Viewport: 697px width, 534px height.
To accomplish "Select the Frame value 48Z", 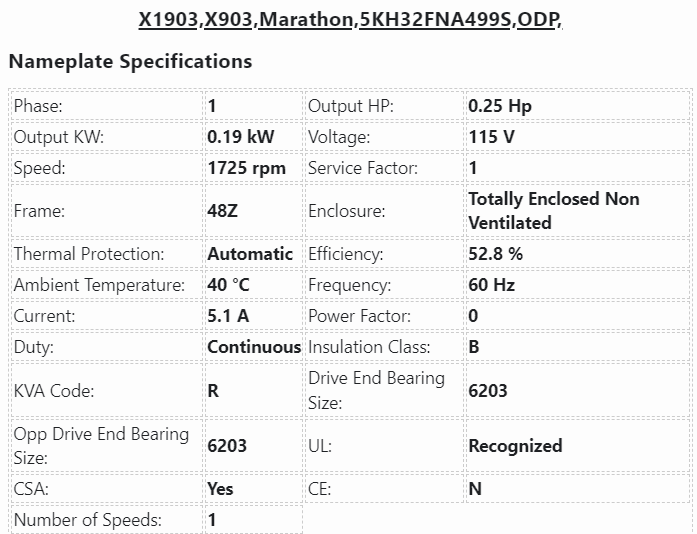I will click(224, 211).
